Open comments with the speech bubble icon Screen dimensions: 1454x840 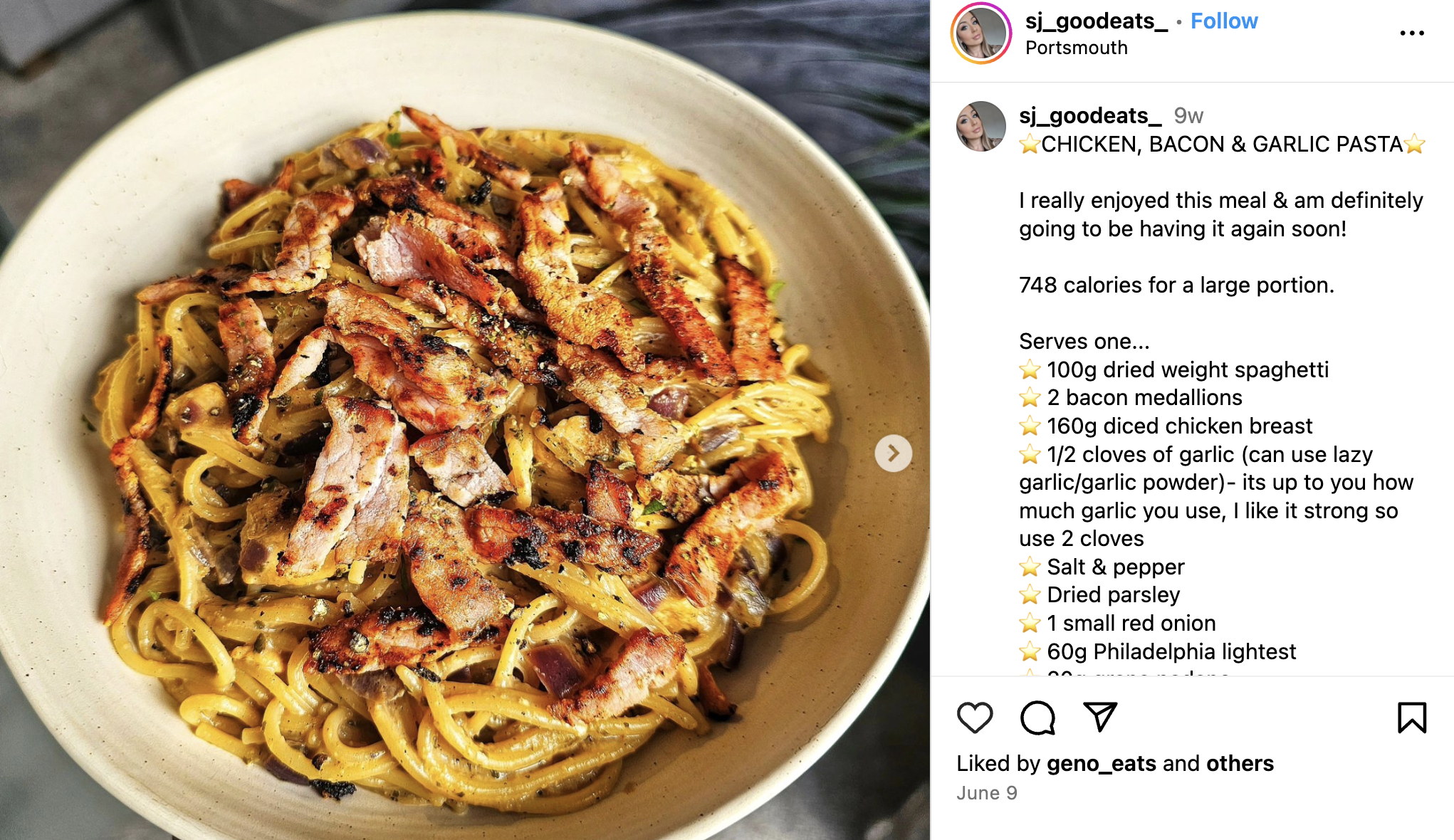pos(1037,718)
